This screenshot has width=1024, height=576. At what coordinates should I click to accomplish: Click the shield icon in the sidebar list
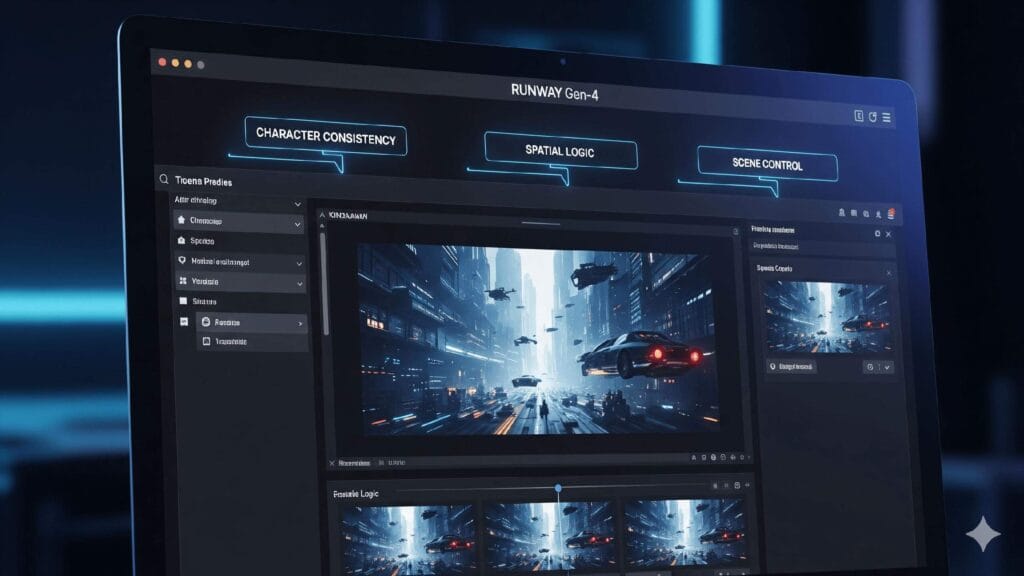click(182, 261)
